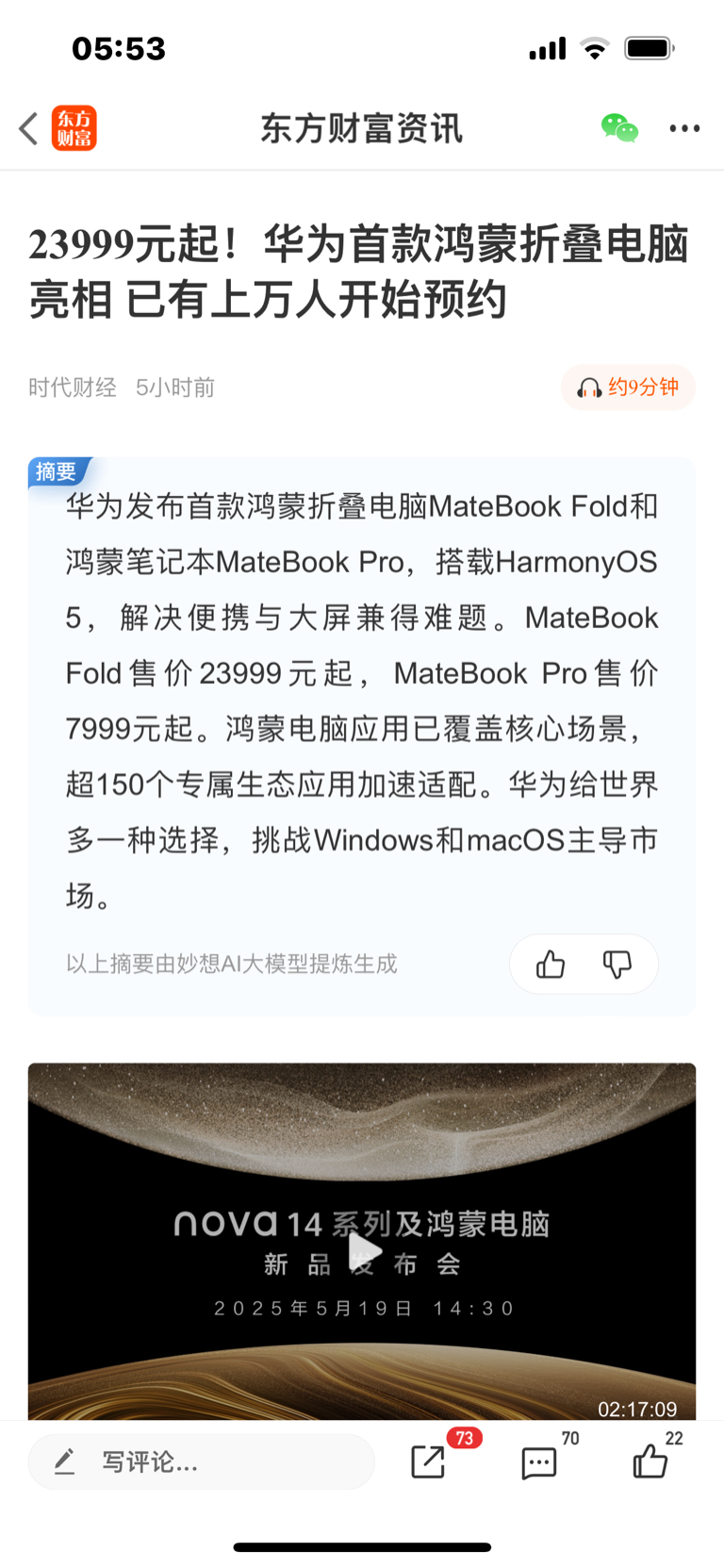Tap the video thumbnail of 新品发布会
The height and width of the screenshot is (1568, 724).
pyautogui.click(x=362, y=1242)
